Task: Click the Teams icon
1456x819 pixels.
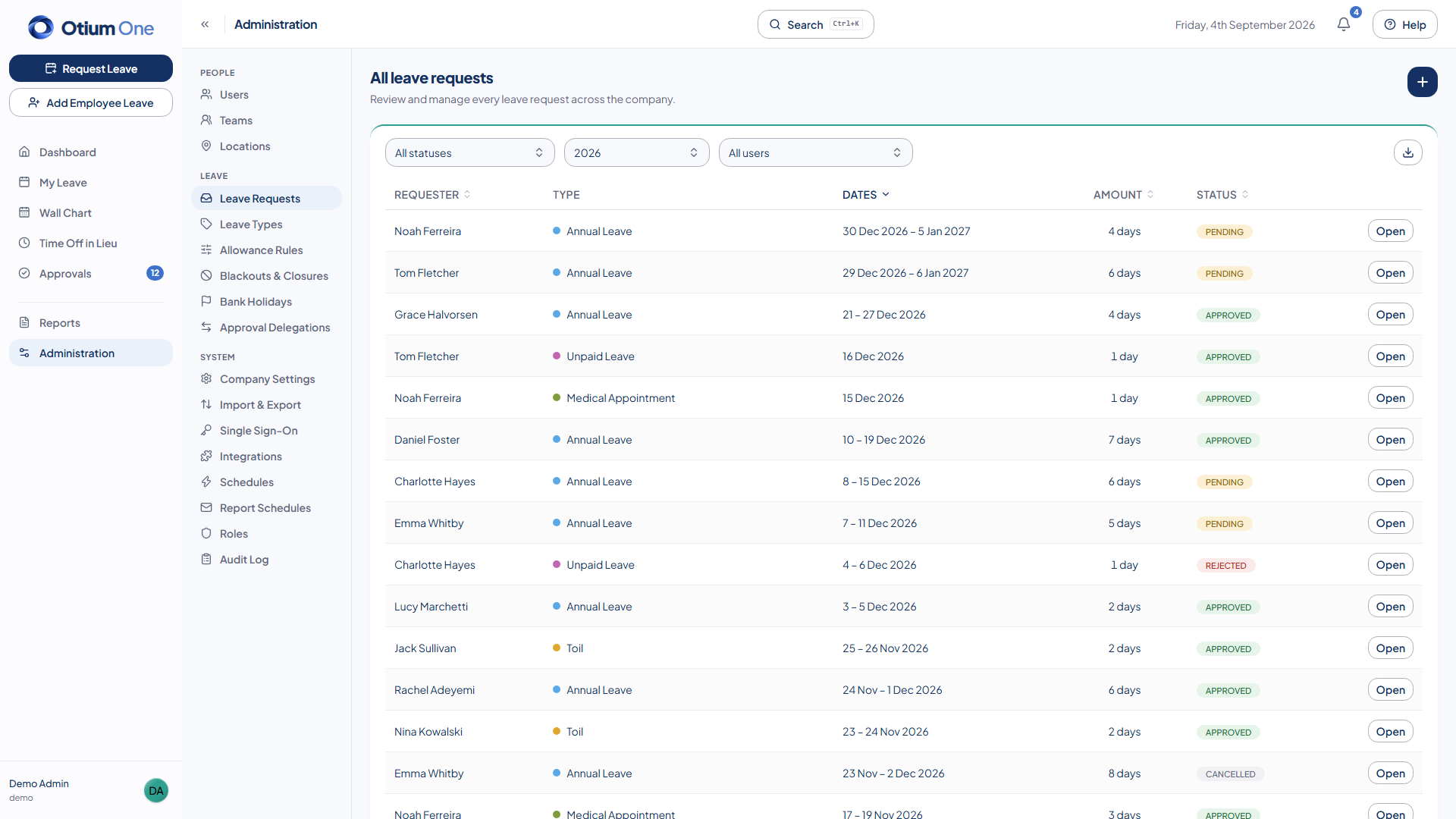Action: point(206,120)
